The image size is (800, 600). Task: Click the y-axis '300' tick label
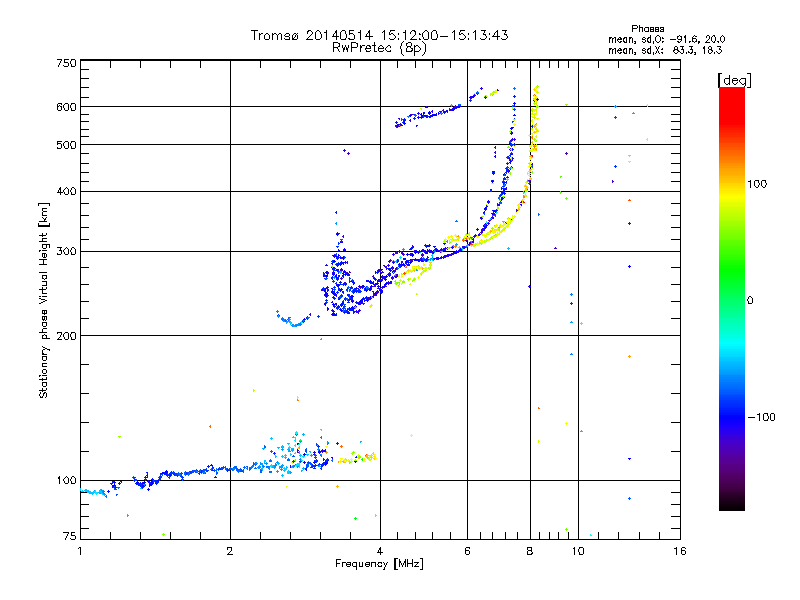coord(67,251)
